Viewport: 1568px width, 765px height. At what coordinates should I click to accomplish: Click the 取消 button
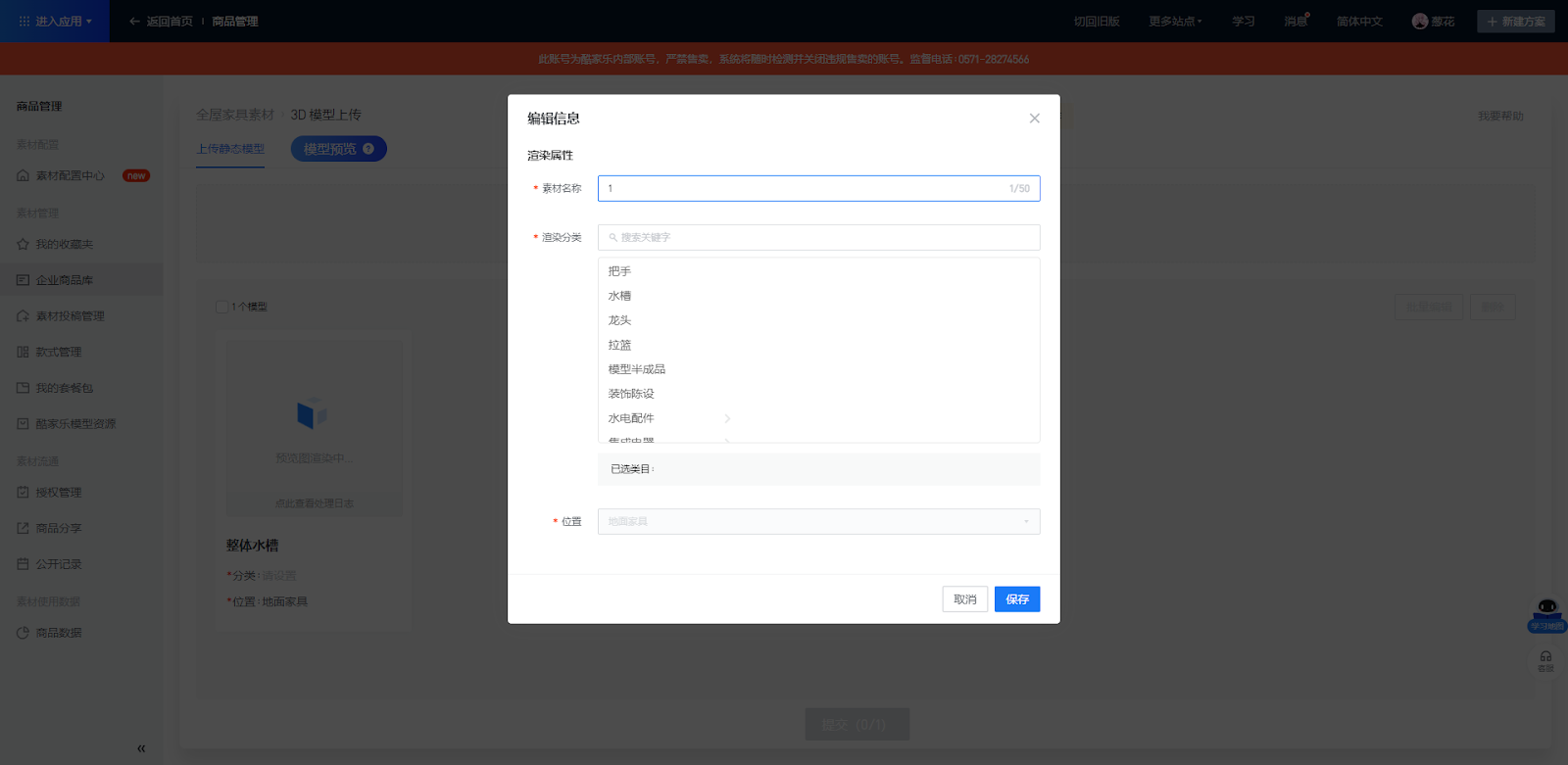(x=964, y=599)
